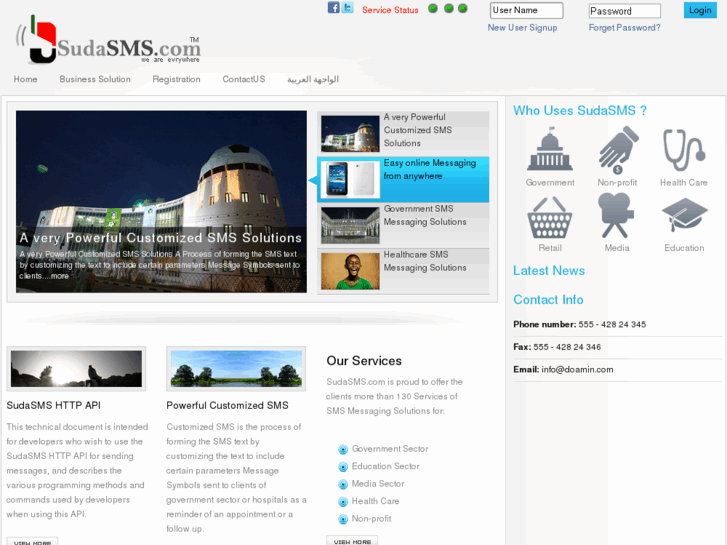Open the Forget Password link
727x545 pixels.
tap(625, 28)
